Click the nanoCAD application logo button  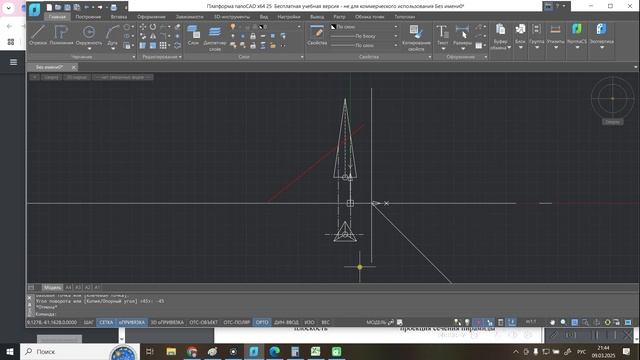tap(35, 9)
